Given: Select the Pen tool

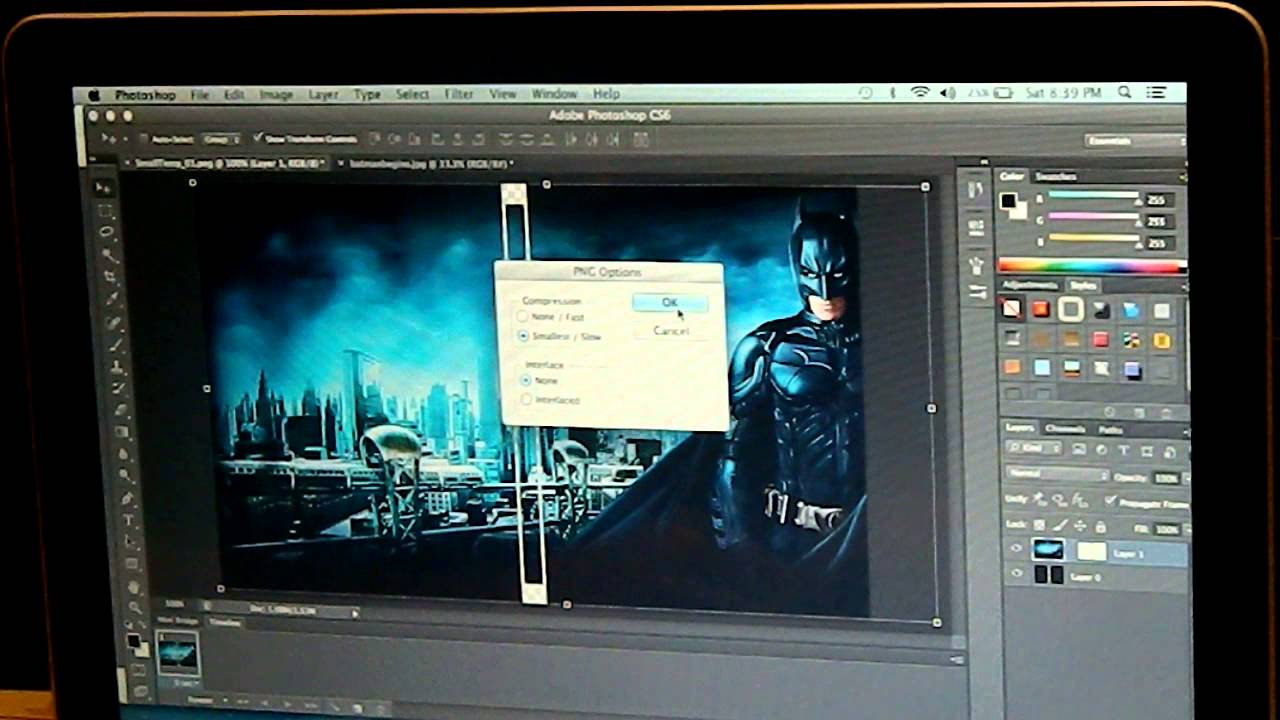Looking at the screenshot, I should [x=127, y=498].
